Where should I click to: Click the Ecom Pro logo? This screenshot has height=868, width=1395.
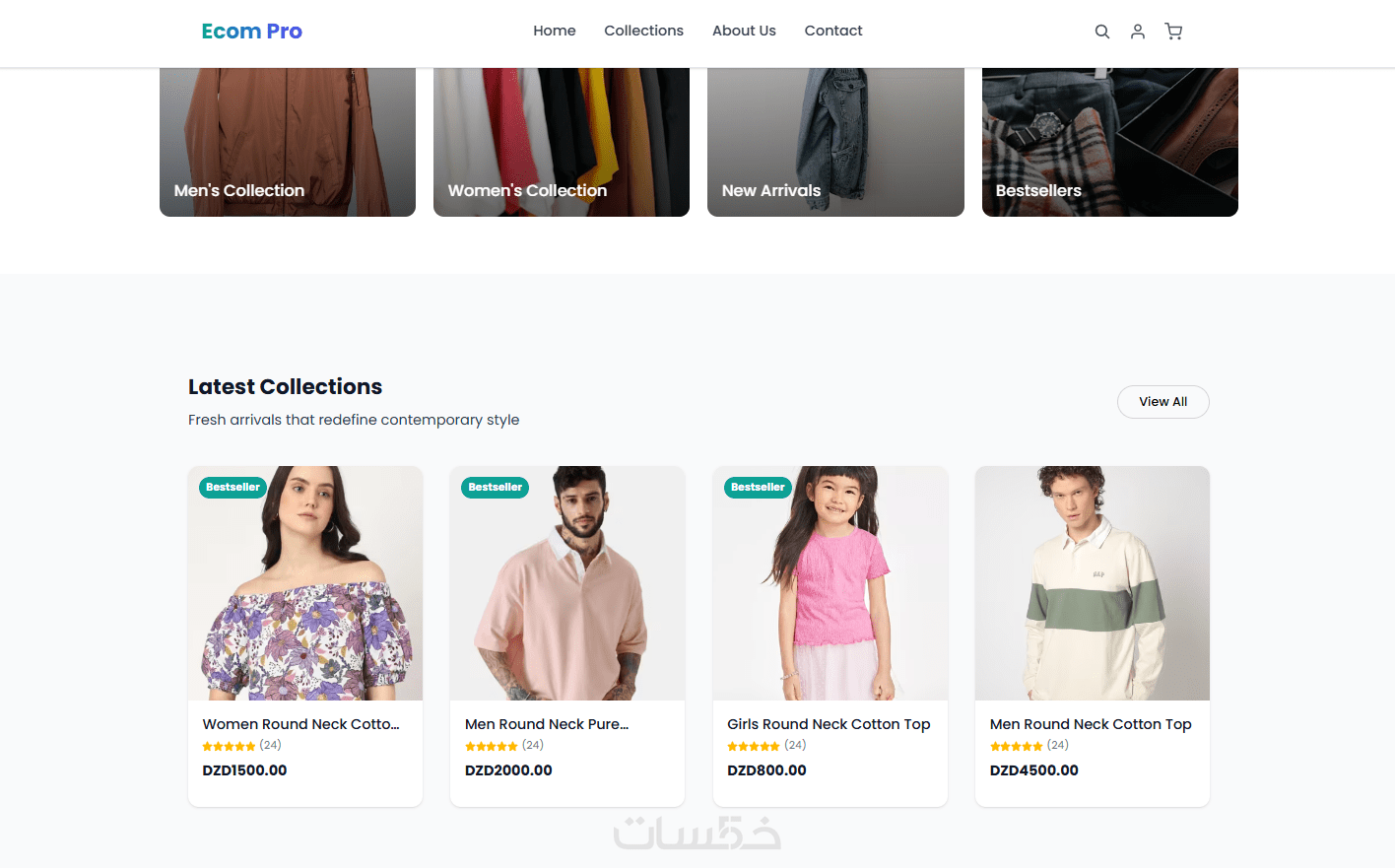[x=251, y=32]
